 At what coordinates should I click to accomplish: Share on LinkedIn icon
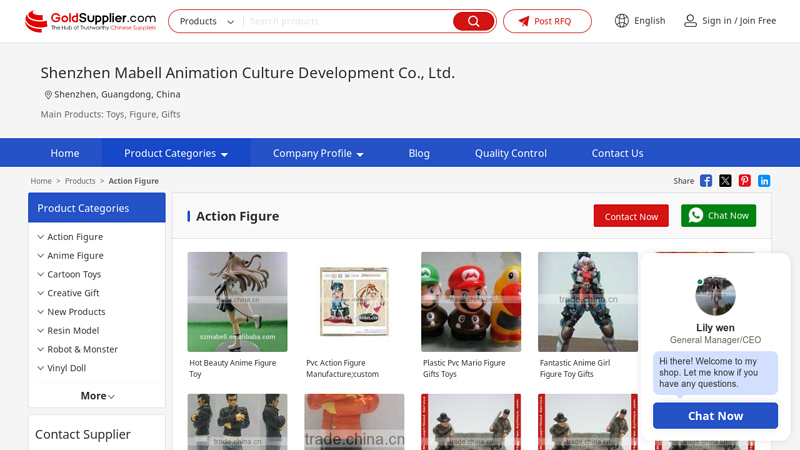[x=764, y=181]
